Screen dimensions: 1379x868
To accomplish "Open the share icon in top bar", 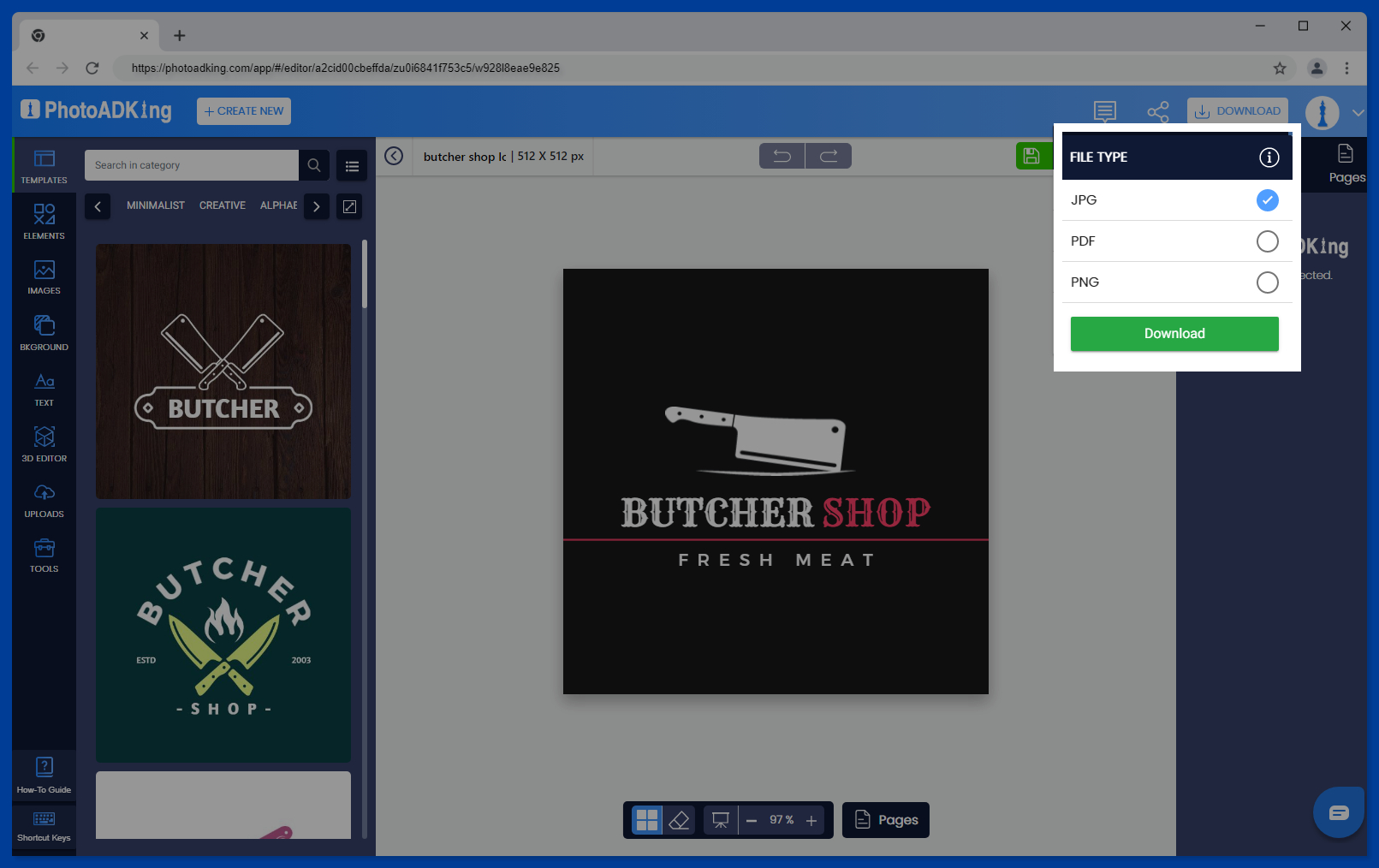I will [1157, 111].
